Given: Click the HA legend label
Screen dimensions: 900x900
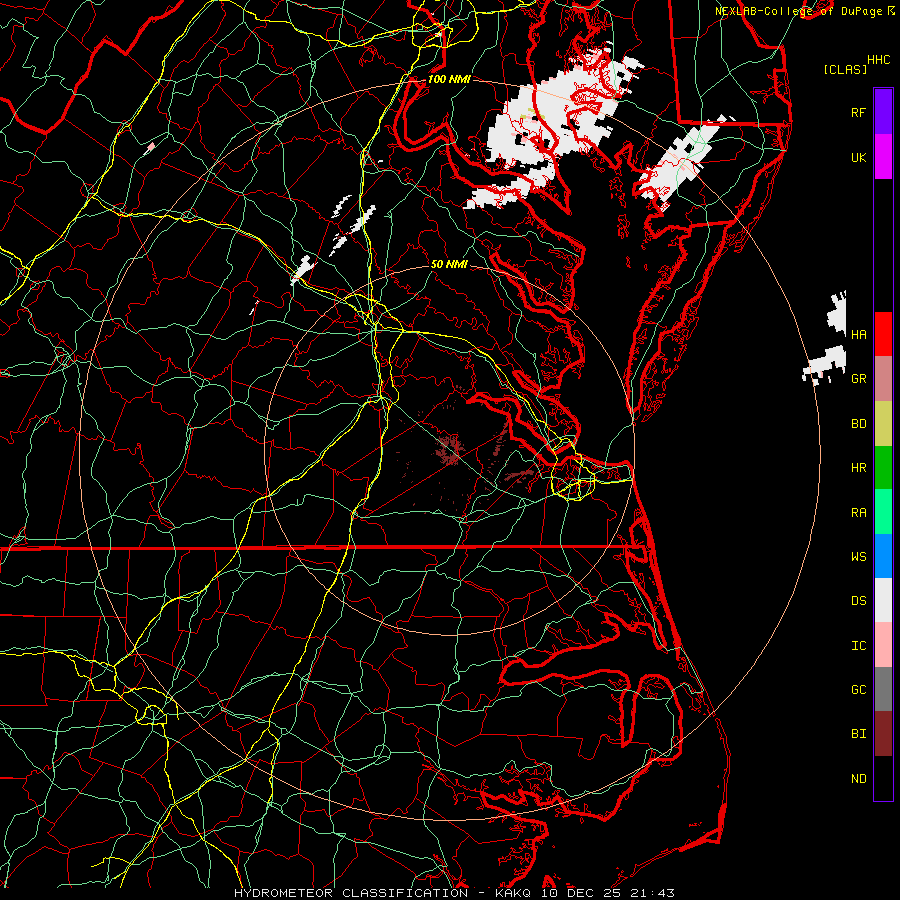Looking at the screenshot, I should tap(859, 334).
